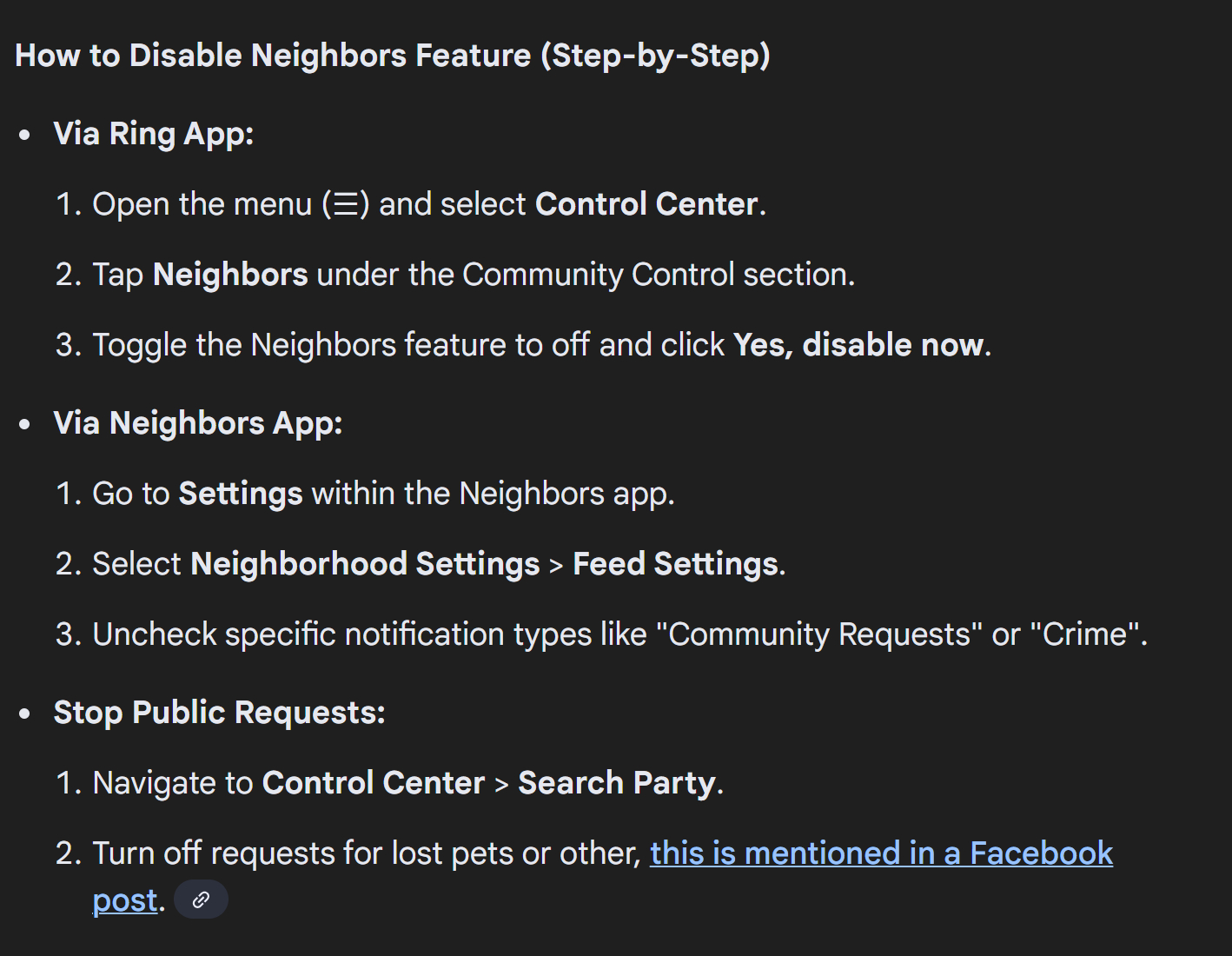
Task: Click the bold 'Settings' word after 'Go to'
Action: pyautogui.click(x=241, y=494)
